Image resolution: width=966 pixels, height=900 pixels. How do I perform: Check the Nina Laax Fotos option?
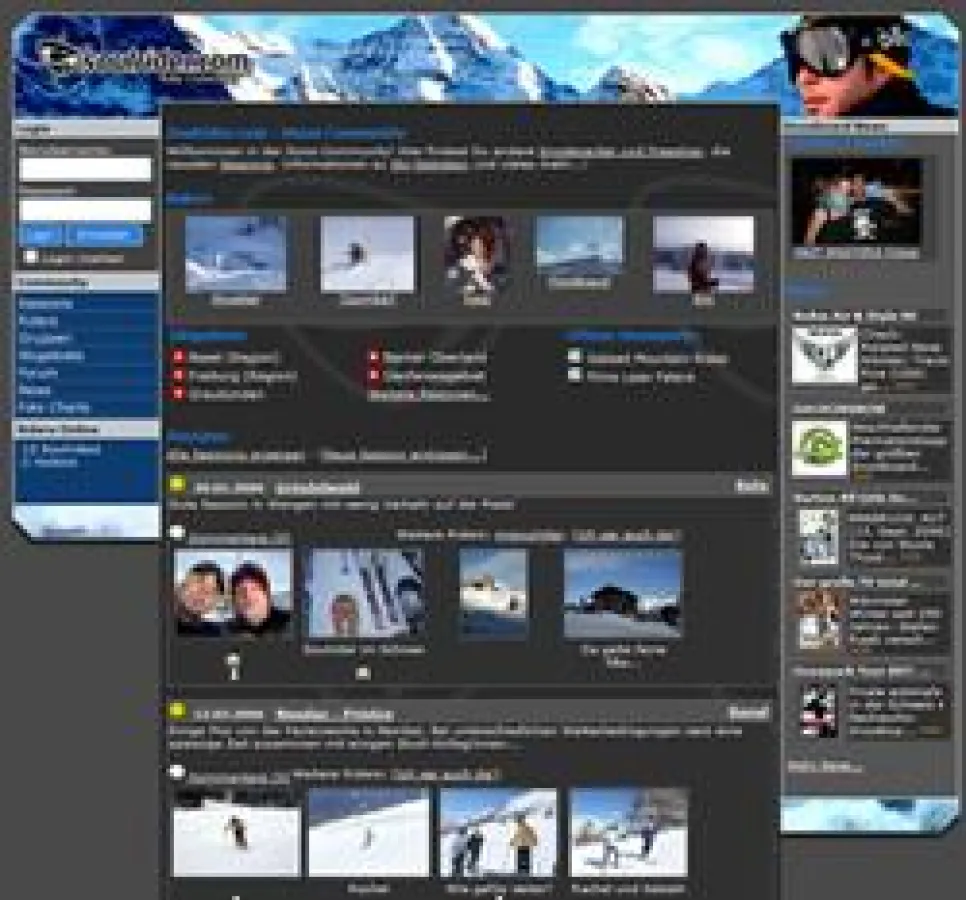tap(574, 374)
